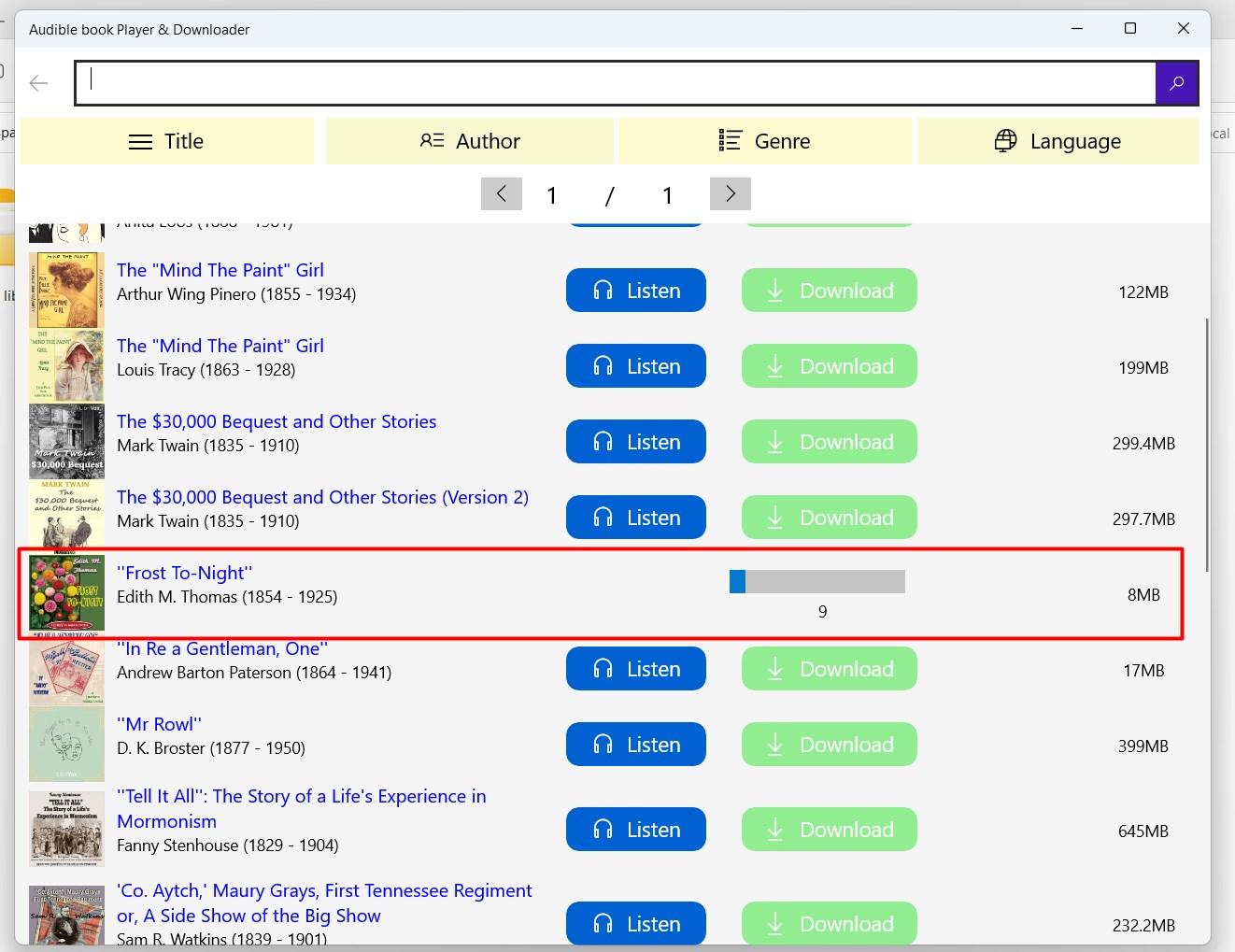Click the previous page chevron
This screenshot has height=952, width=1235.
click(502, 193)
